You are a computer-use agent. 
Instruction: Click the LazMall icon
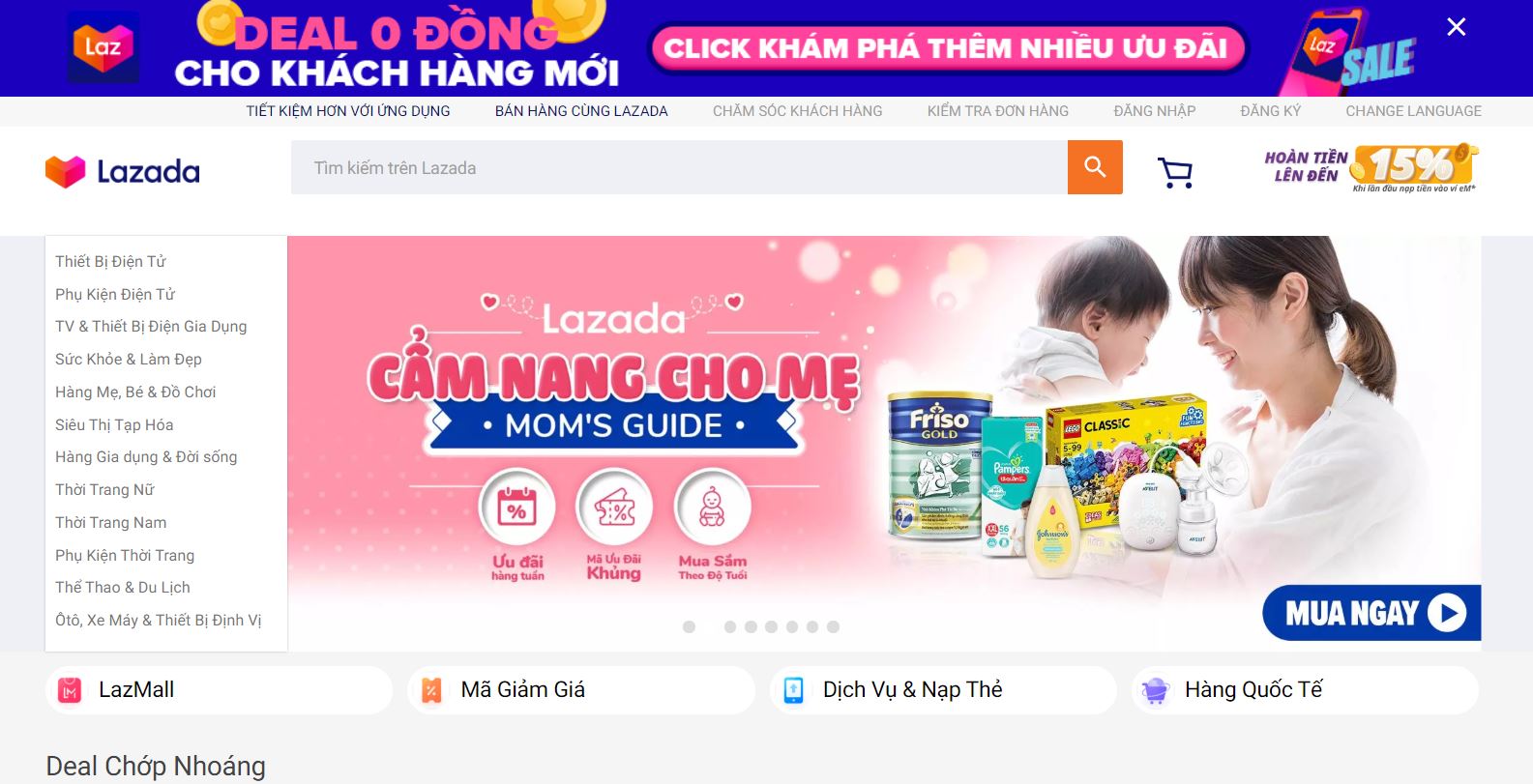69,690
